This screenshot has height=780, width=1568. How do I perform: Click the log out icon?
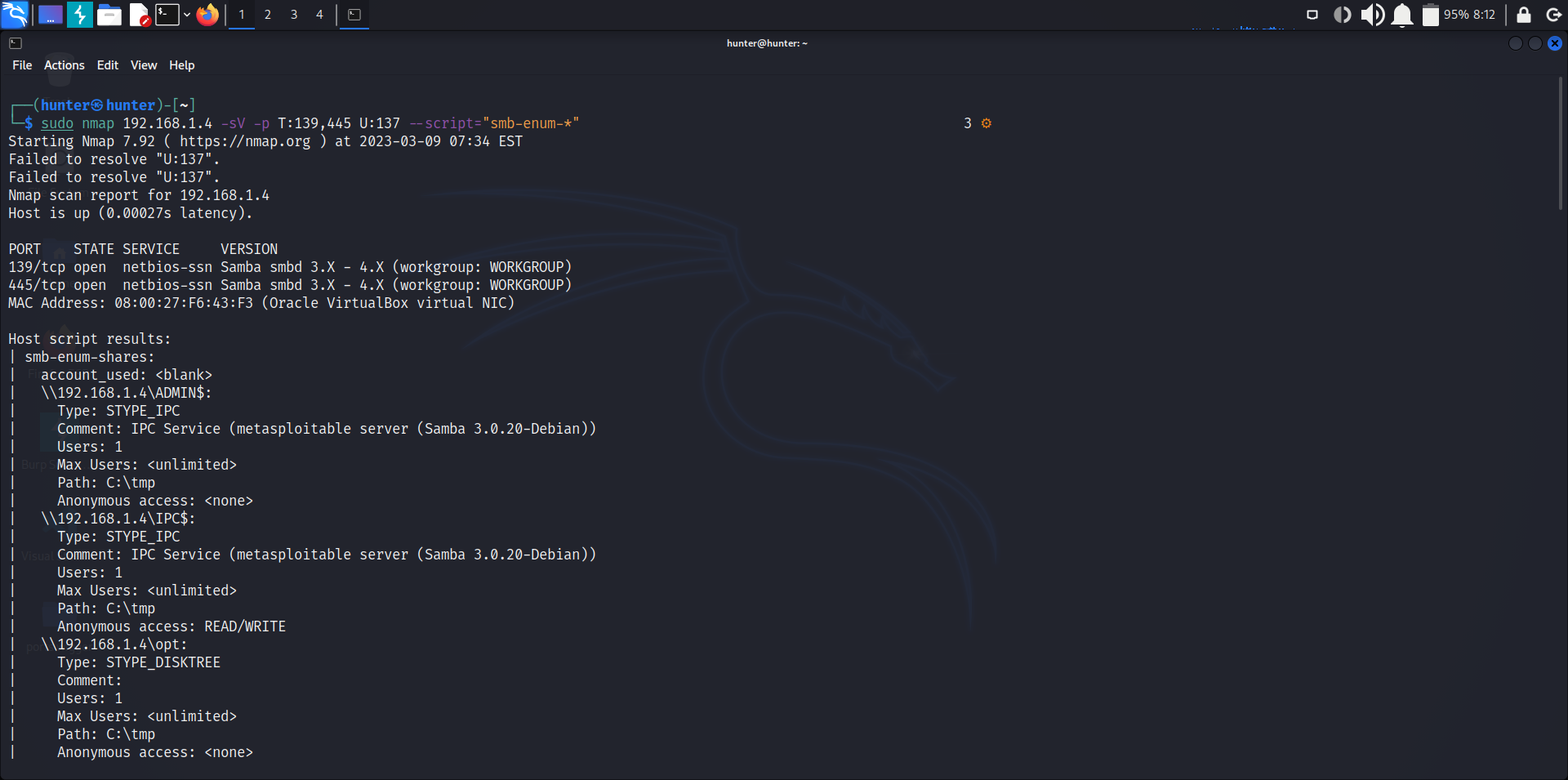pos(1554,15)
